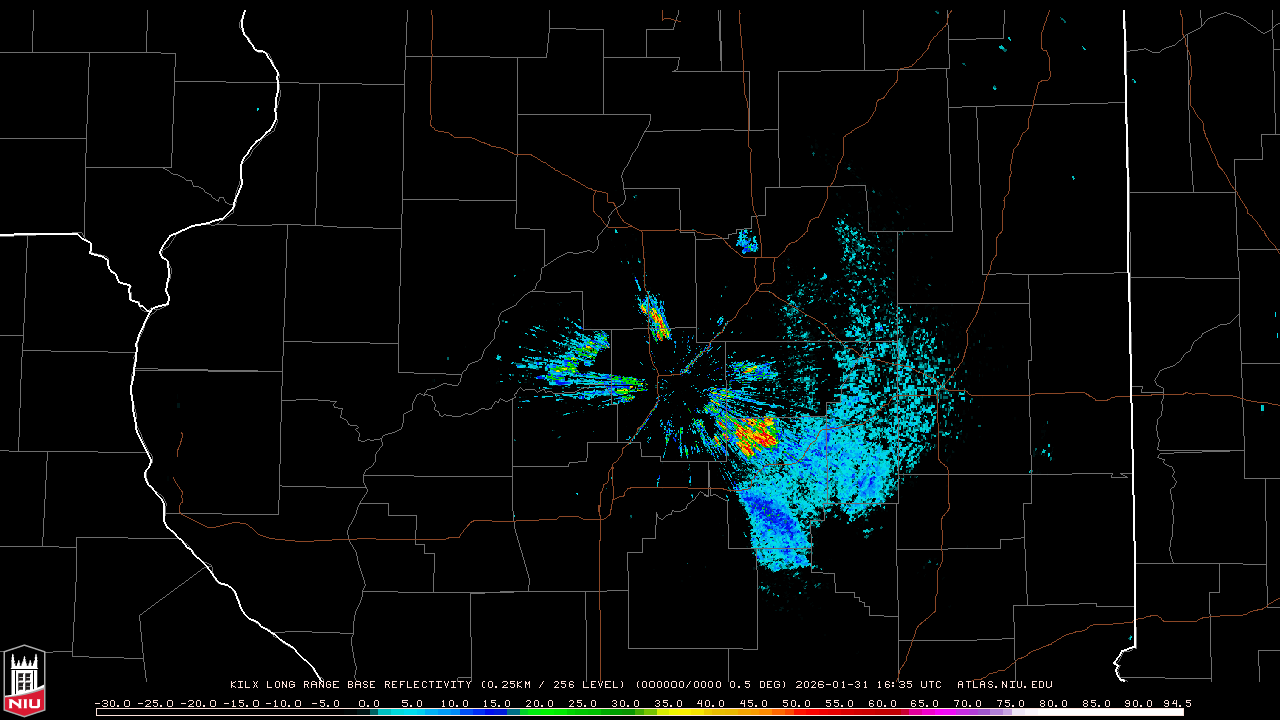Click the cyan 5.0 dBZ color on scale
This screenshot has width=1280, height=720.
(411, 712)
